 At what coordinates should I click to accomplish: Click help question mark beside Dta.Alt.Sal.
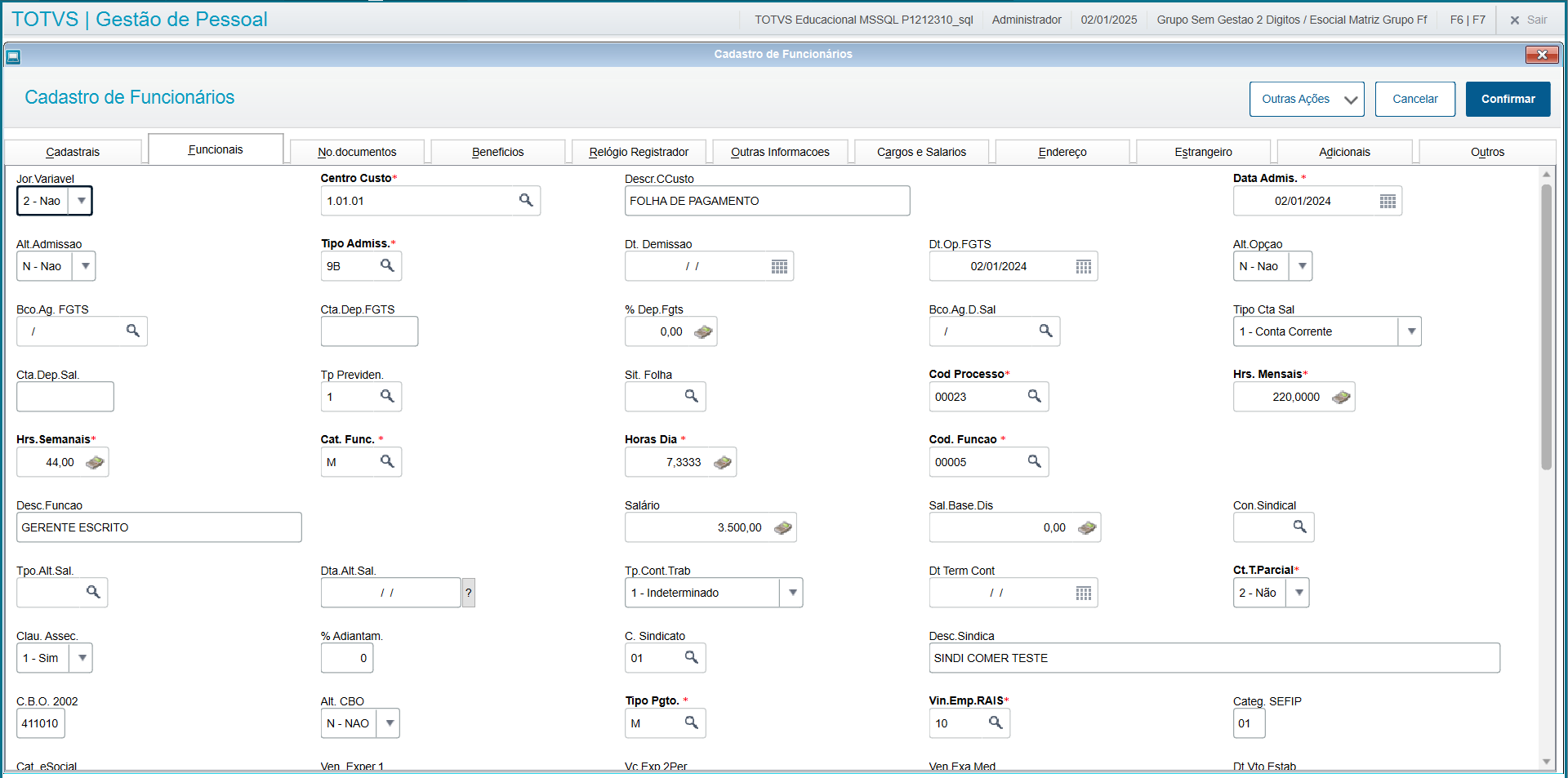tap(469, 593)
